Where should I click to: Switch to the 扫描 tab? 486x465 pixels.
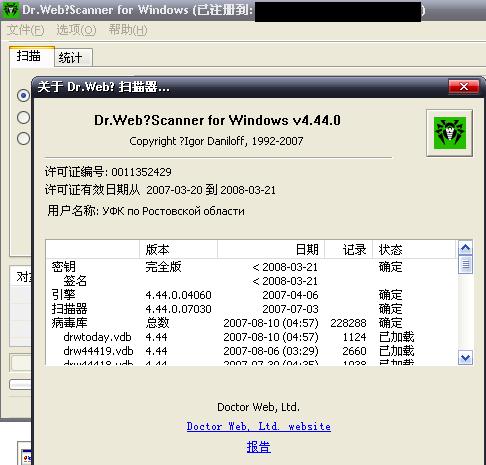(32, 56)
